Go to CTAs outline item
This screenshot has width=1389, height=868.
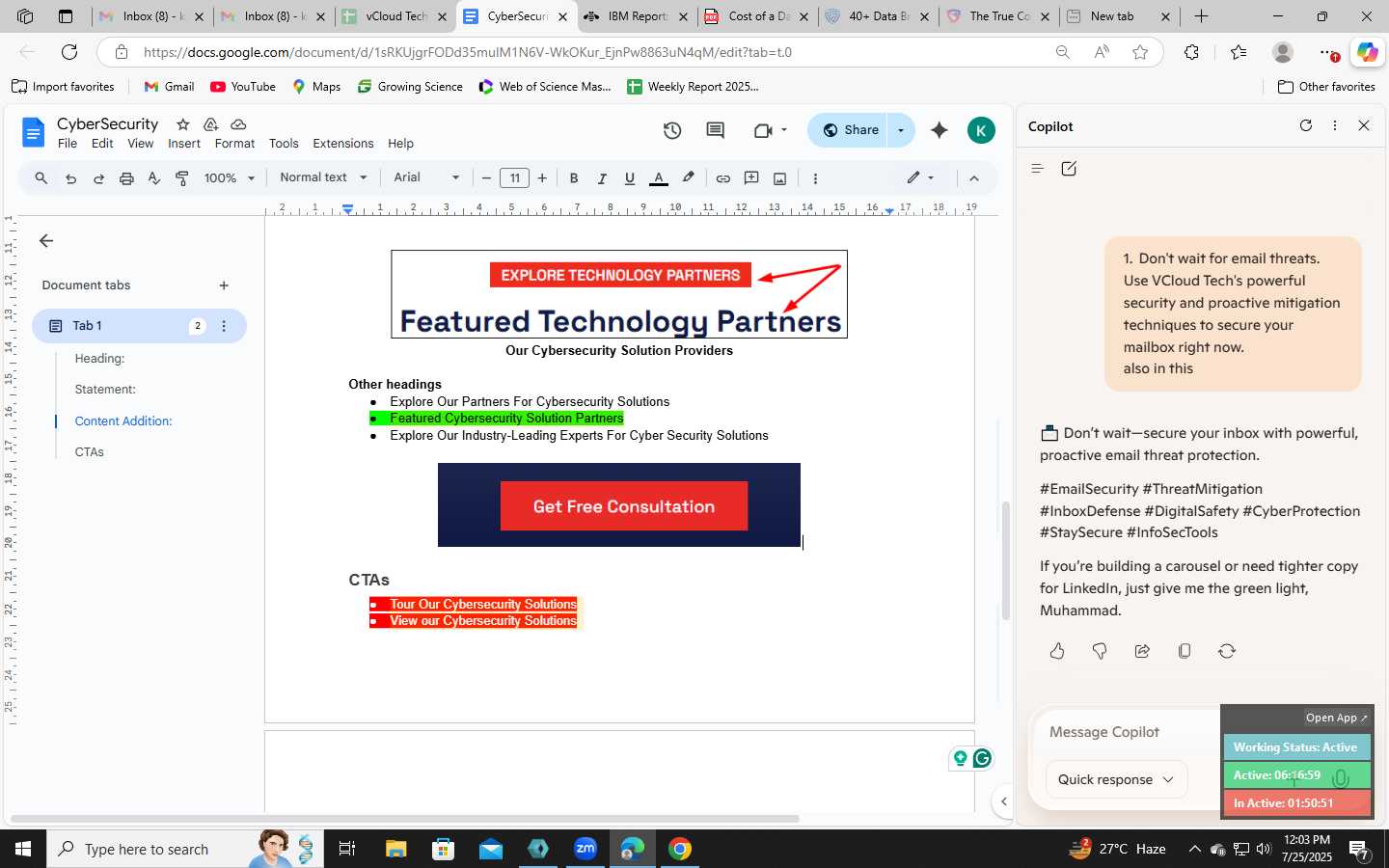89,452
